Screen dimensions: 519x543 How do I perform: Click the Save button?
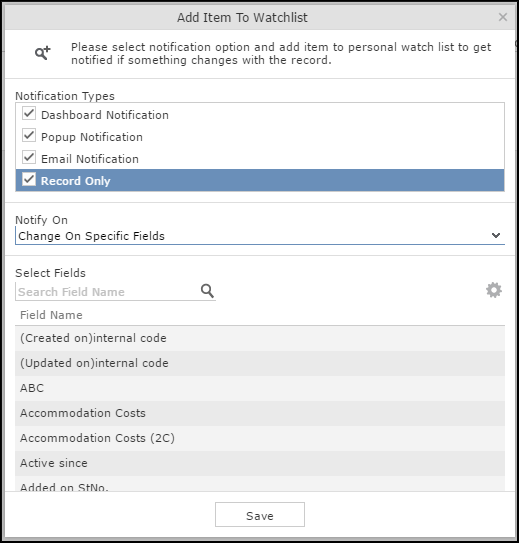pyautogui.click(x=260, y=515)
